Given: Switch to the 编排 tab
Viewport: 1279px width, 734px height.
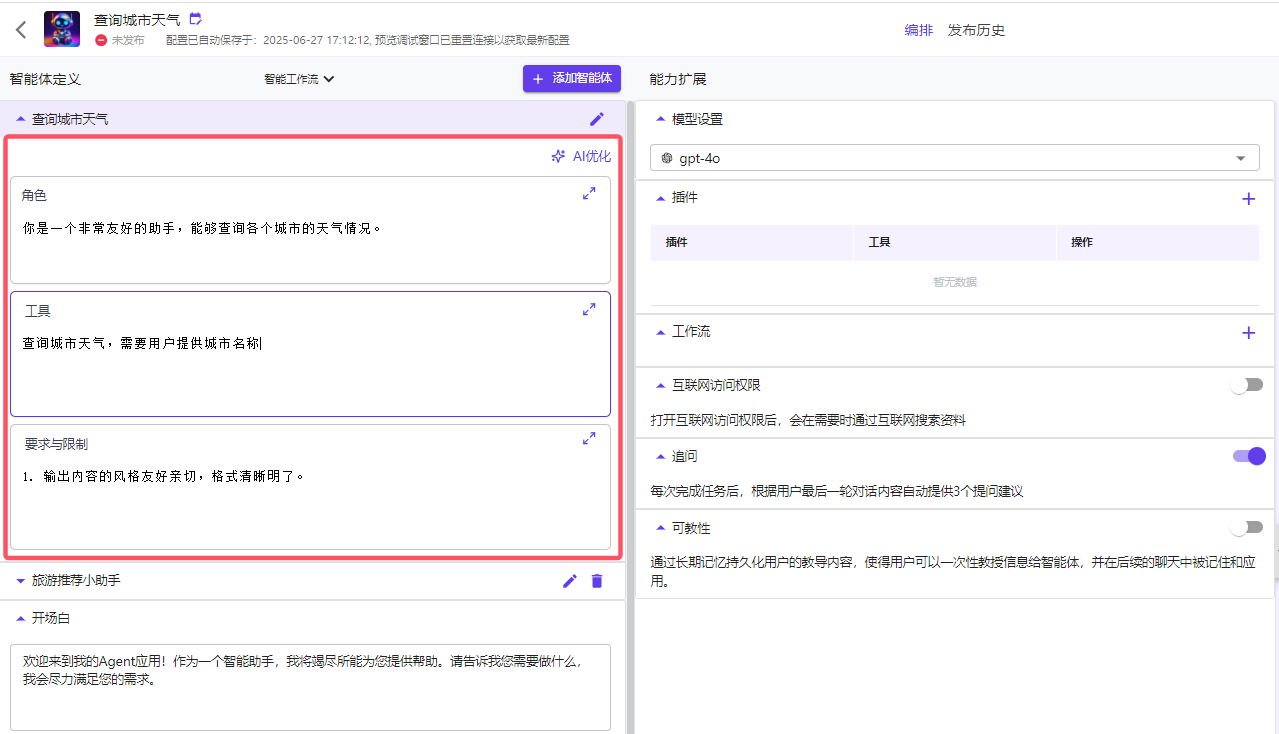Looking at the screenshot, I should coord(919,30).
